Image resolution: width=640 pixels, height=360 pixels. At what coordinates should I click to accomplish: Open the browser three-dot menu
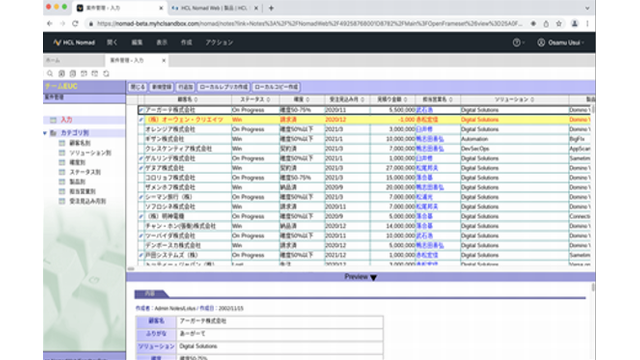pos(587,24)
